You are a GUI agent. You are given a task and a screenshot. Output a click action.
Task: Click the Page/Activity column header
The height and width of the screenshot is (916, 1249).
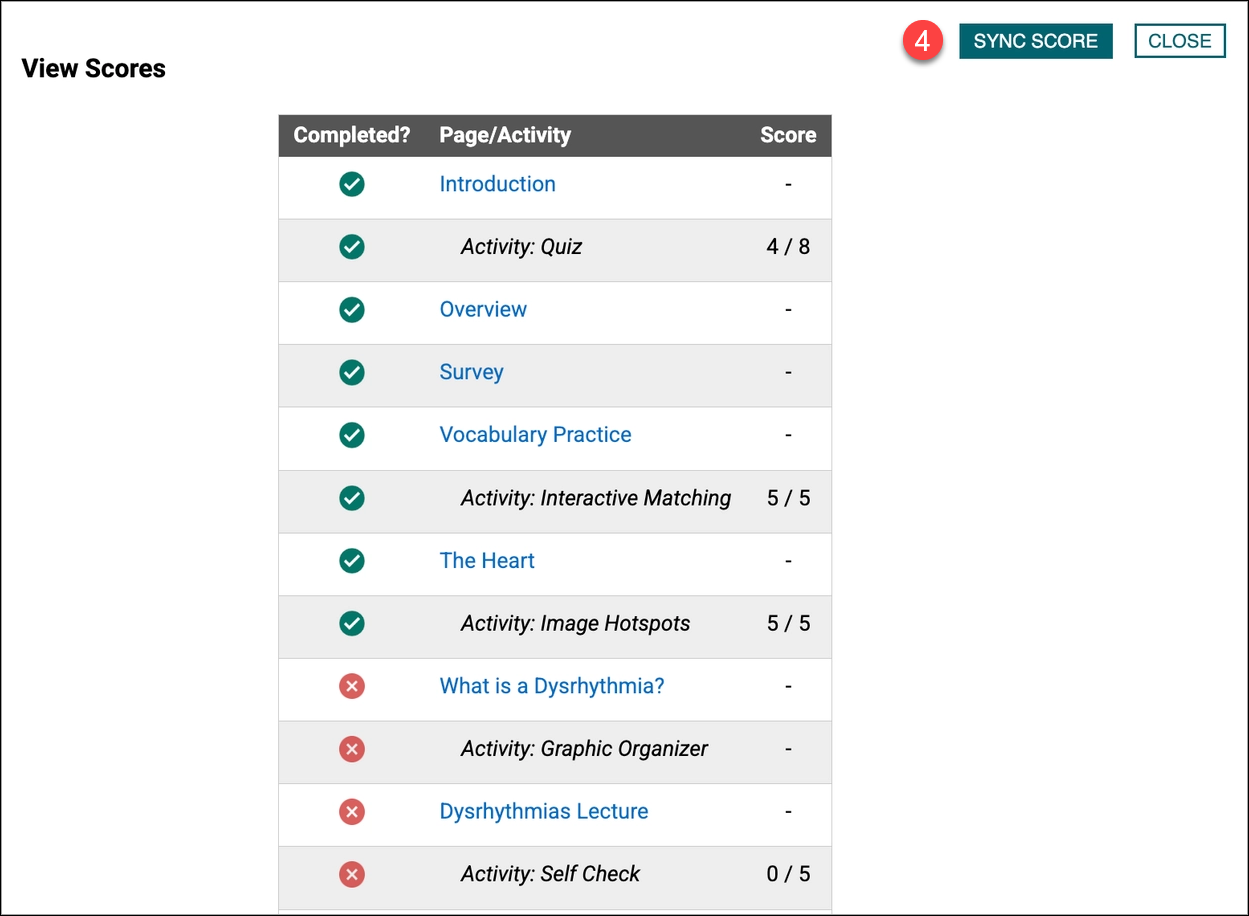pos(505,135)
